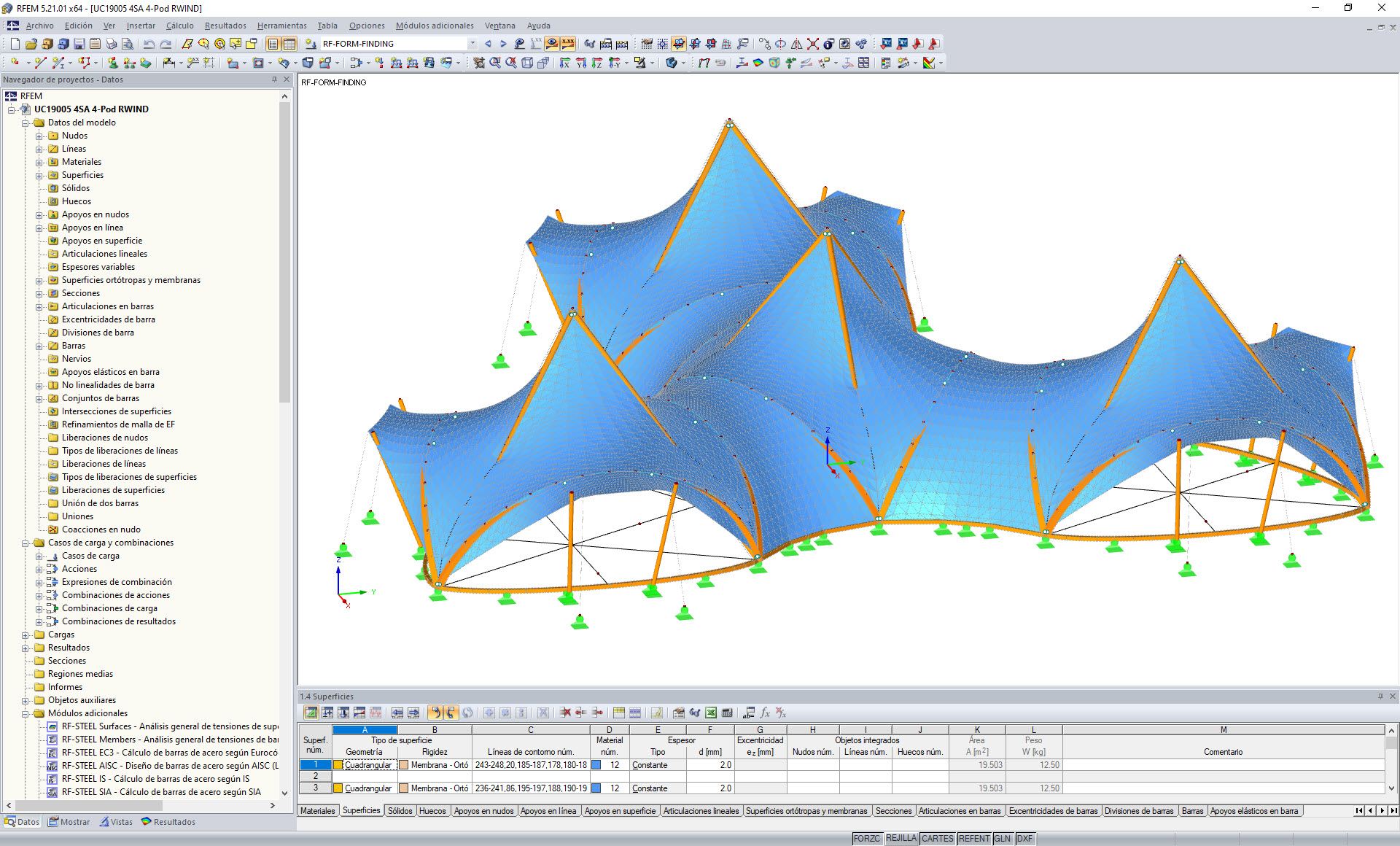This screenshot has width=1400, height=846.
Task: Click the Open file folder icon
Action: pos(31,44)
